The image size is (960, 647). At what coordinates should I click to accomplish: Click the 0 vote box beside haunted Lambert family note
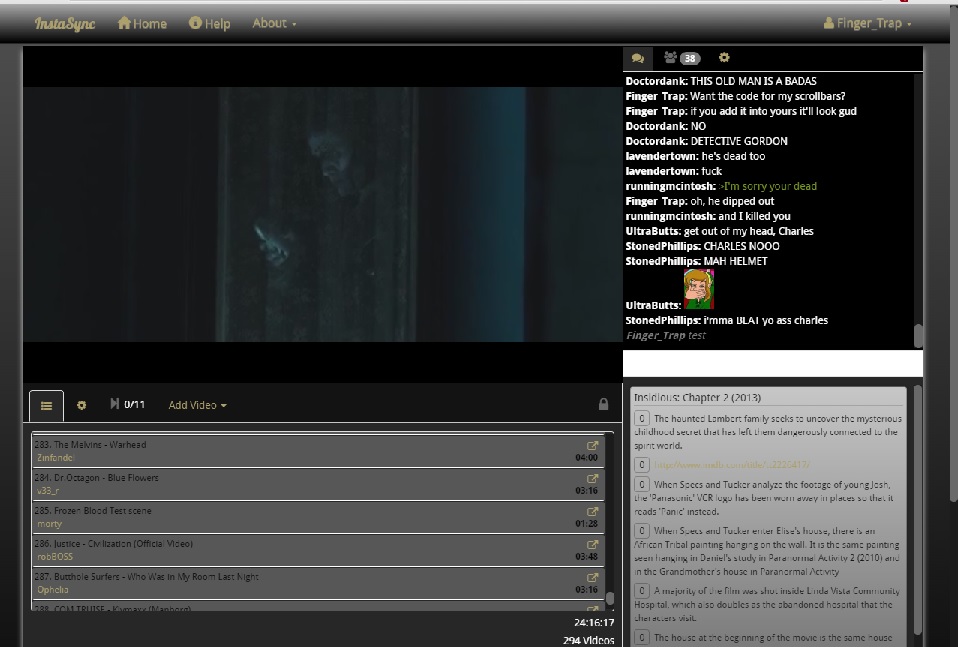[643, 419]
